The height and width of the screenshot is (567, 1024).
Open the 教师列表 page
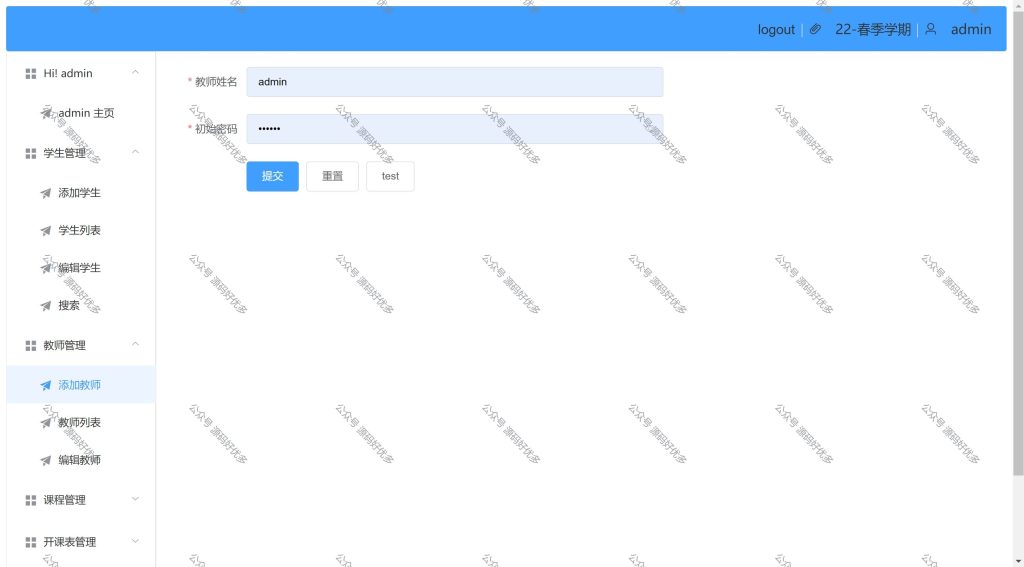click(x=81, y=423)
